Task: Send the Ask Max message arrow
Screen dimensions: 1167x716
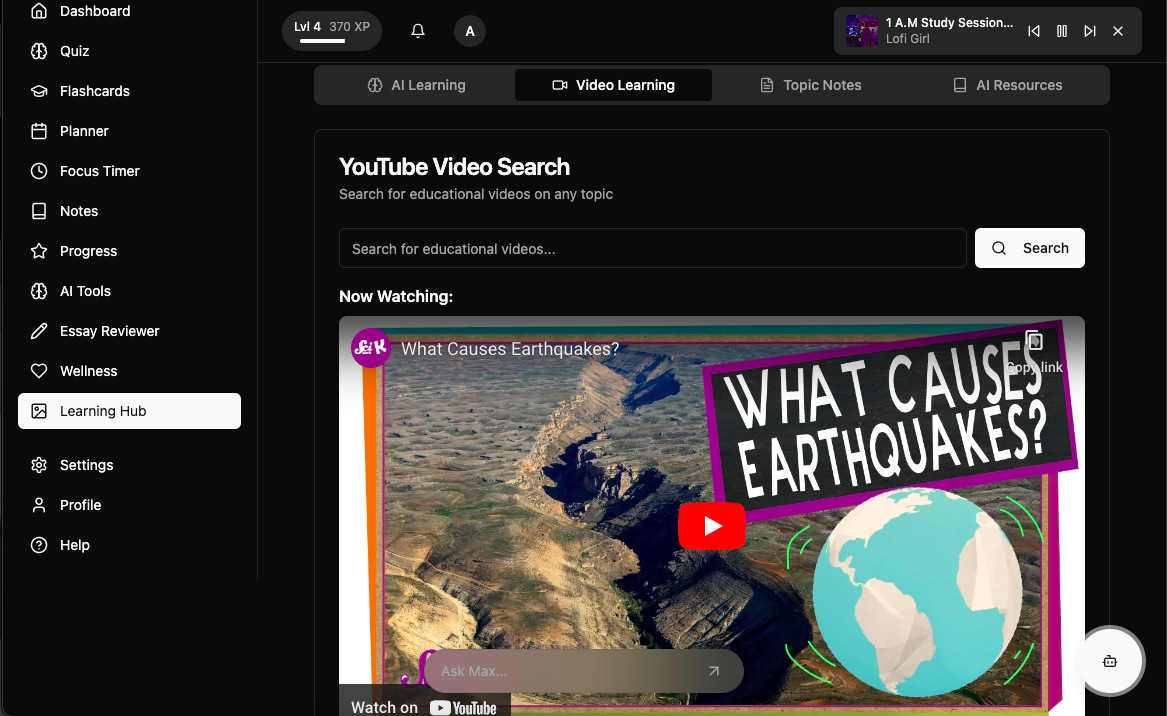Action: pyautogui.click(x=714, y=671)
